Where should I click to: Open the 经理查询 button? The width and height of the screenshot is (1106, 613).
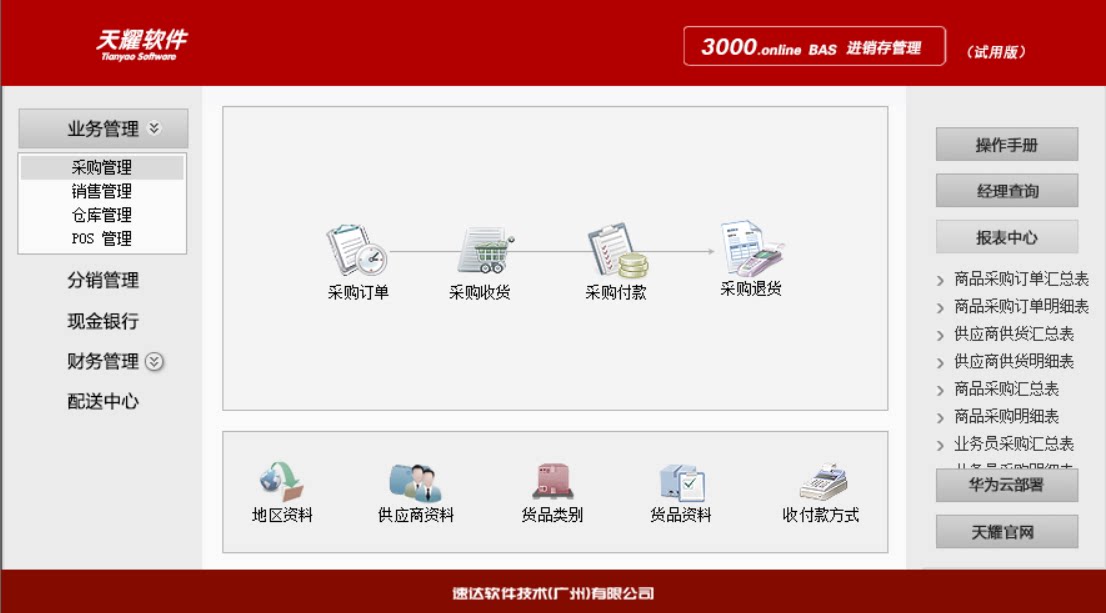tap(1007, 190)
